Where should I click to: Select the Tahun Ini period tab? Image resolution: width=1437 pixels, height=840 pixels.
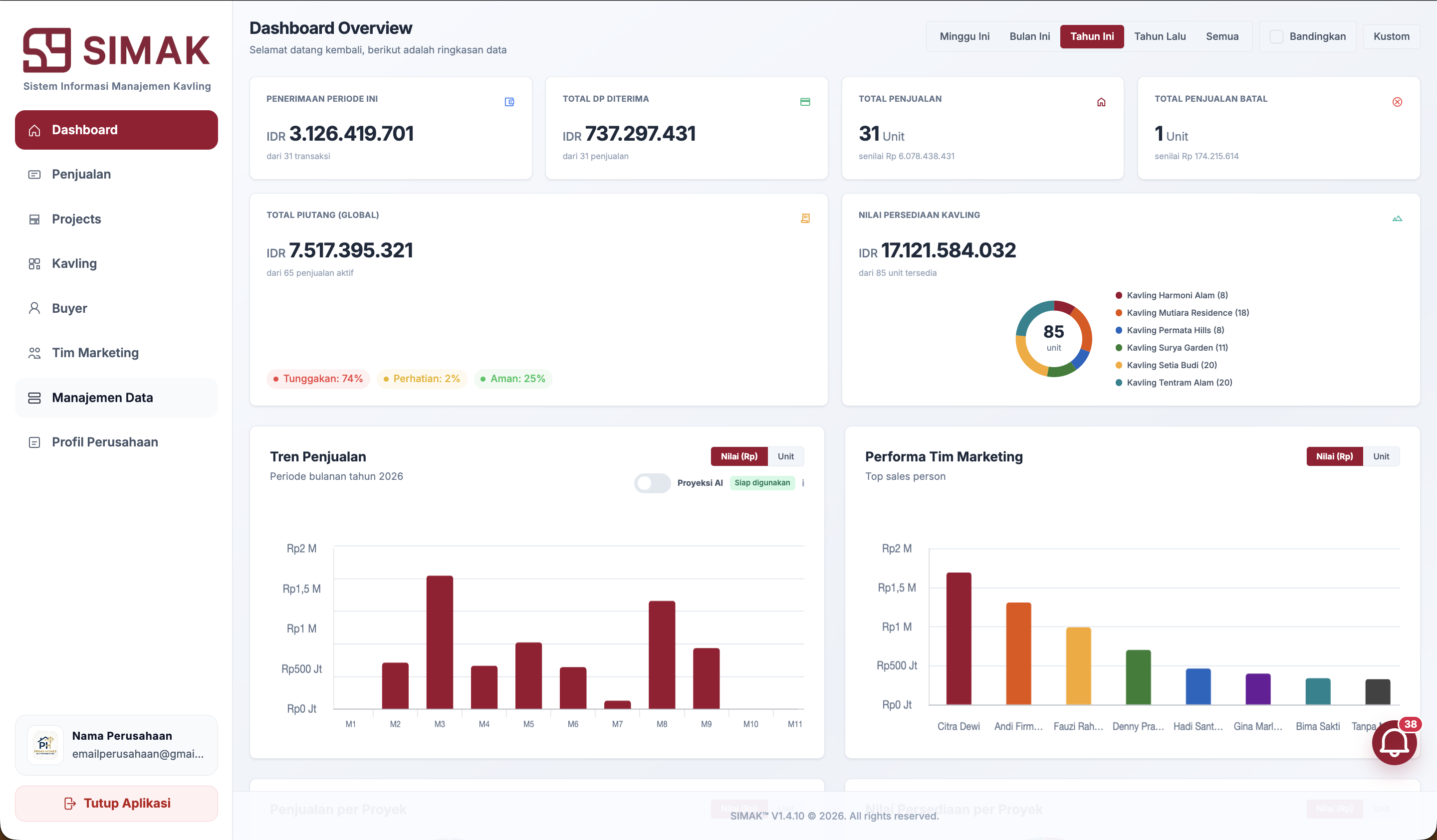[x=1091, y=36]
